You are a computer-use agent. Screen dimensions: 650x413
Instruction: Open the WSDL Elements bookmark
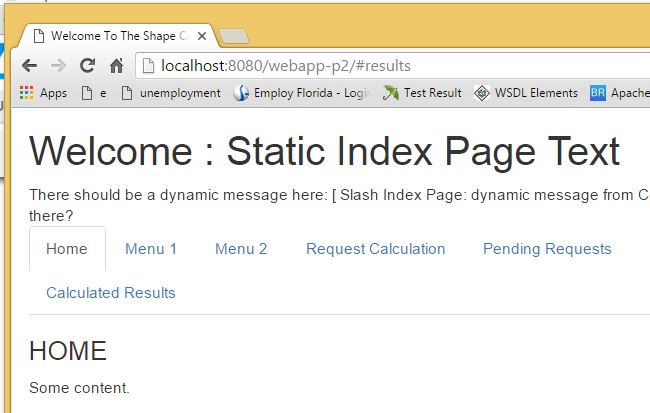(526, 93)
